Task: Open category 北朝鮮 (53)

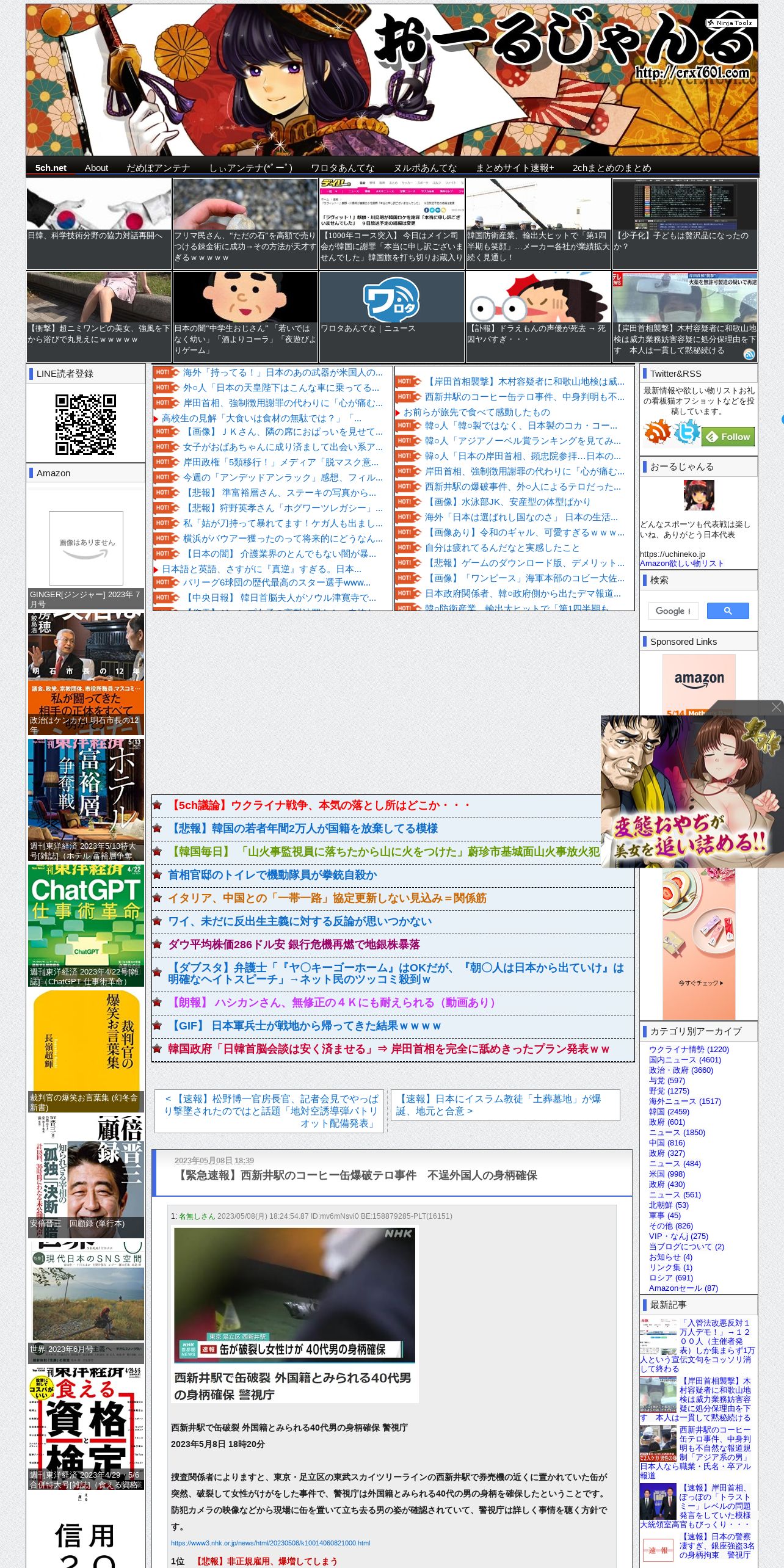Action: (669, 1205)
